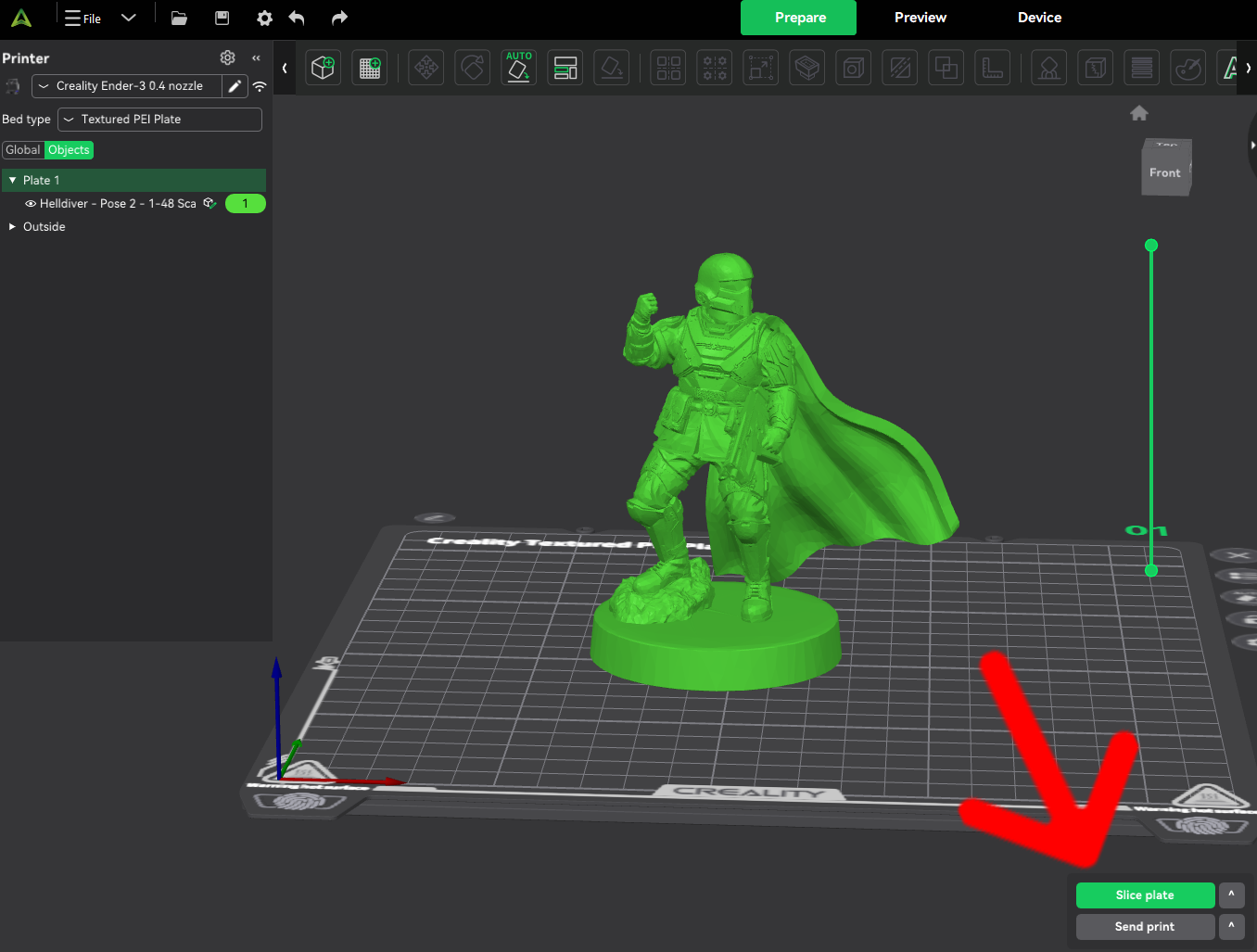Switch to the Preview tab

[920, 18]
